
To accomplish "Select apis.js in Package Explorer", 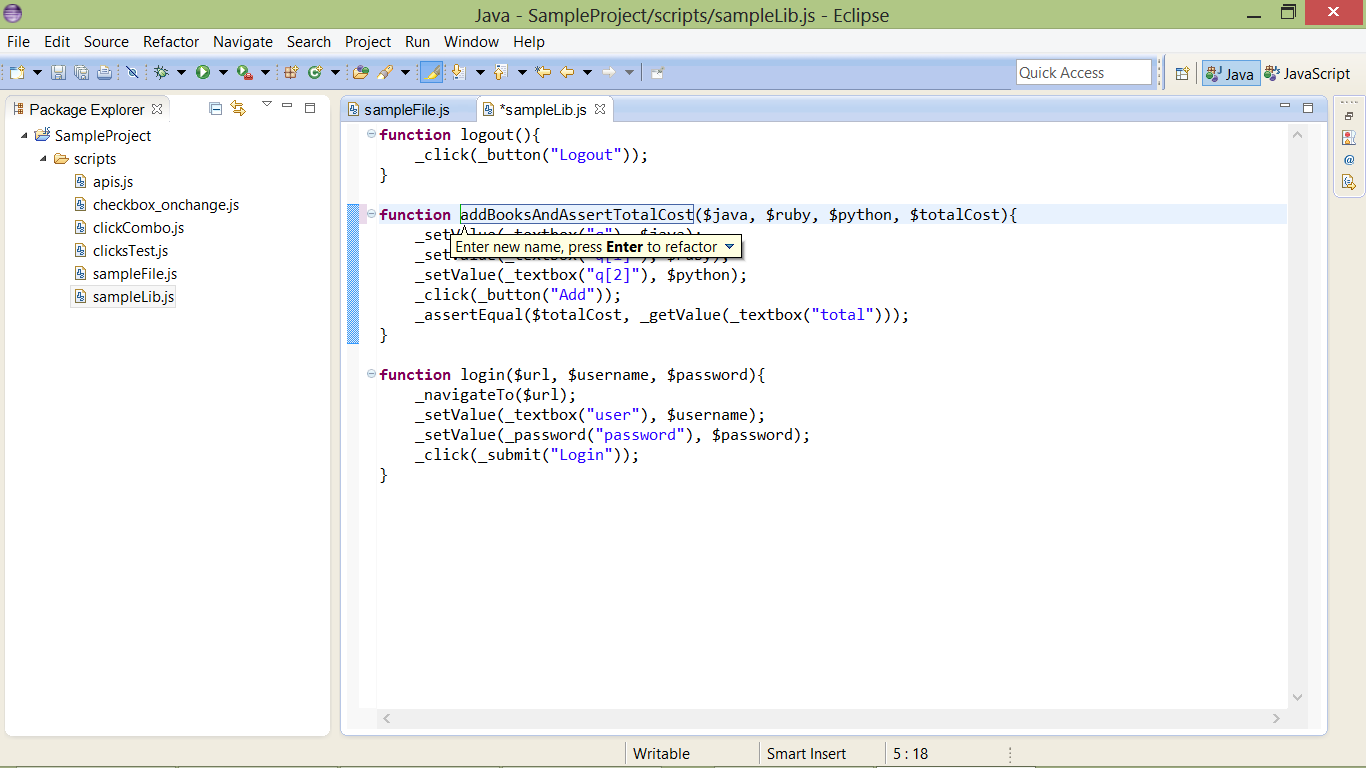I will [112, 181].
